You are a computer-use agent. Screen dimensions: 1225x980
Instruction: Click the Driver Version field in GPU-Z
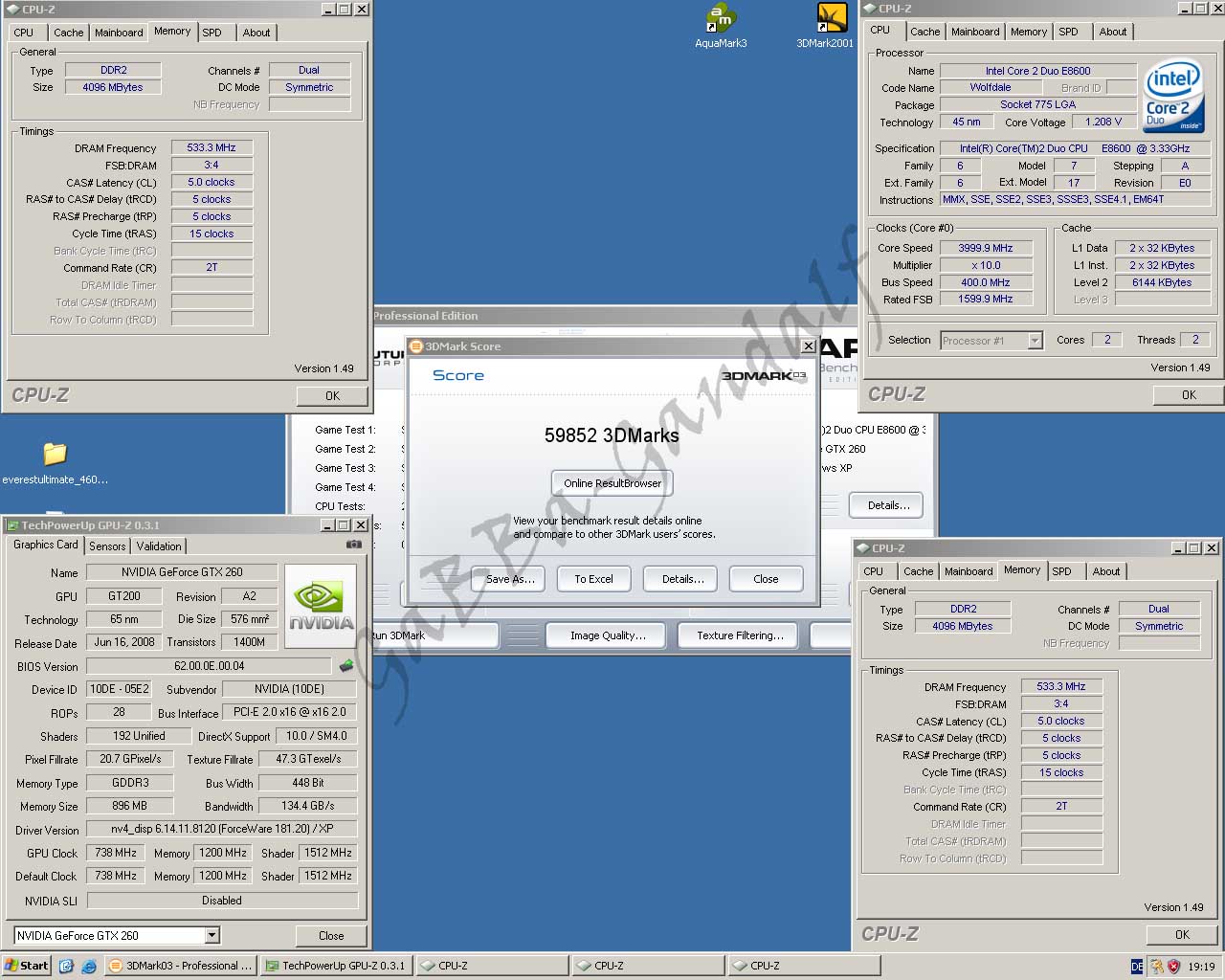[x=222, y=829]
